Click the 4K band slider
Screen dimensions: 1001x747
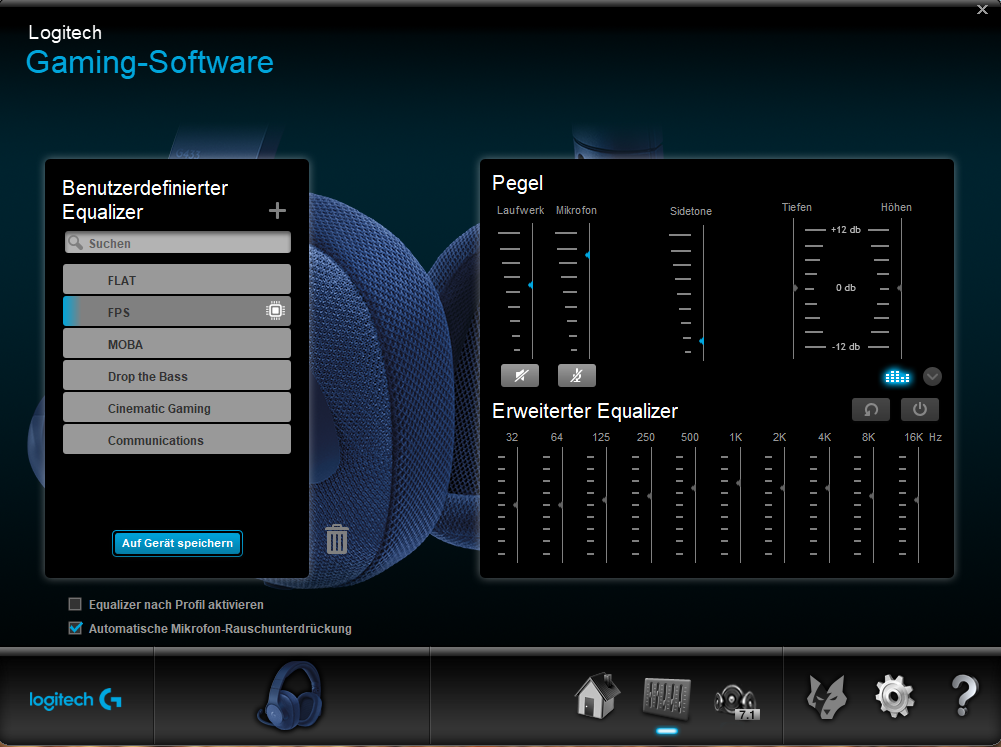point(828,488)
